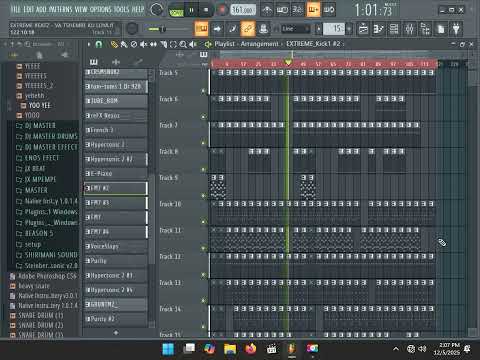Expand the SHIRIMANI SOUND browser folder

click(x=47, y=255)
